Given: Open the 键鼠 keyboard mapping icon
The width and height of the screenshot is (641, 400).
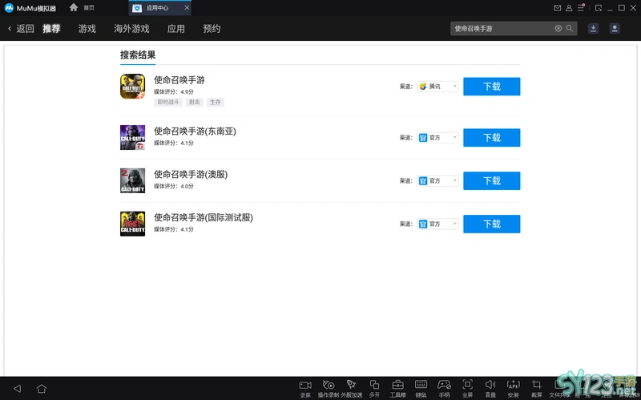Looking at the screenshot, I should pyautogui.click(x=421, y=385).
